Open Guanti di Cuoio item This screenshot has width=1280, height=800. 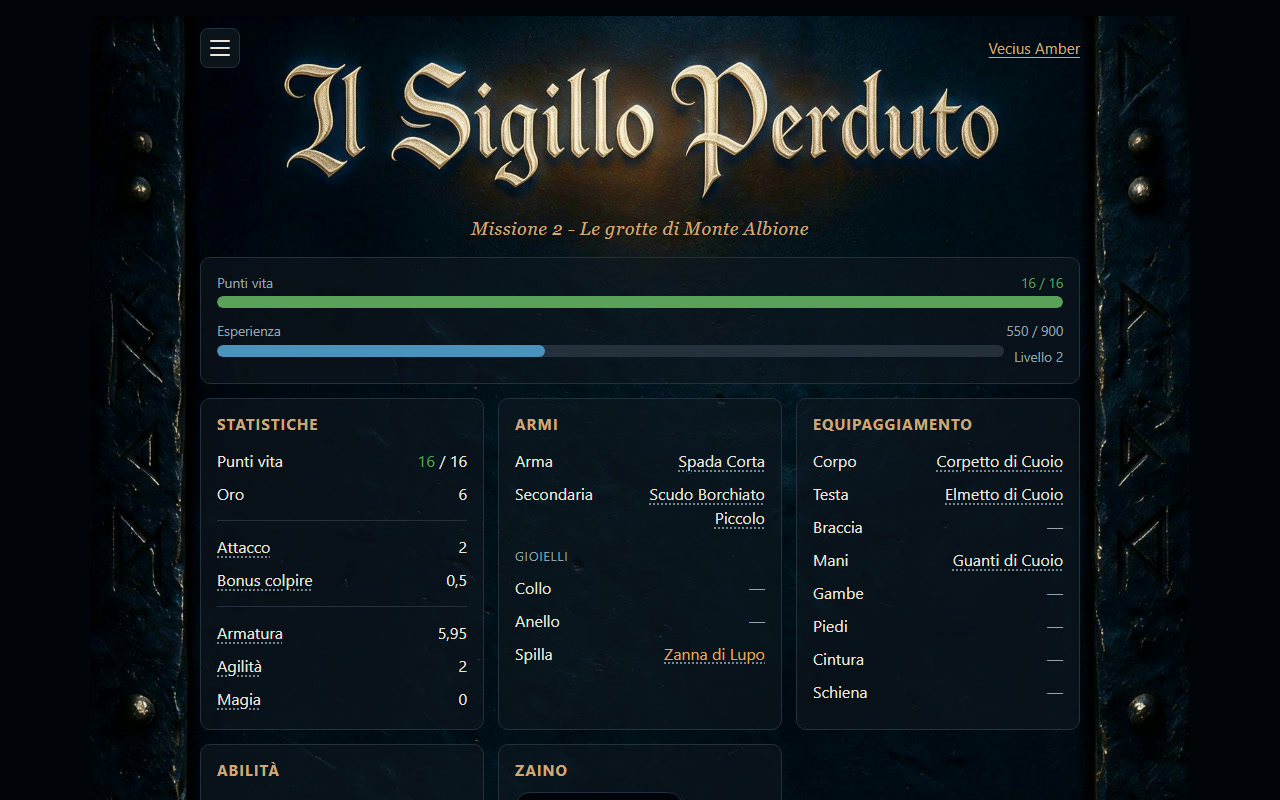1008,561
